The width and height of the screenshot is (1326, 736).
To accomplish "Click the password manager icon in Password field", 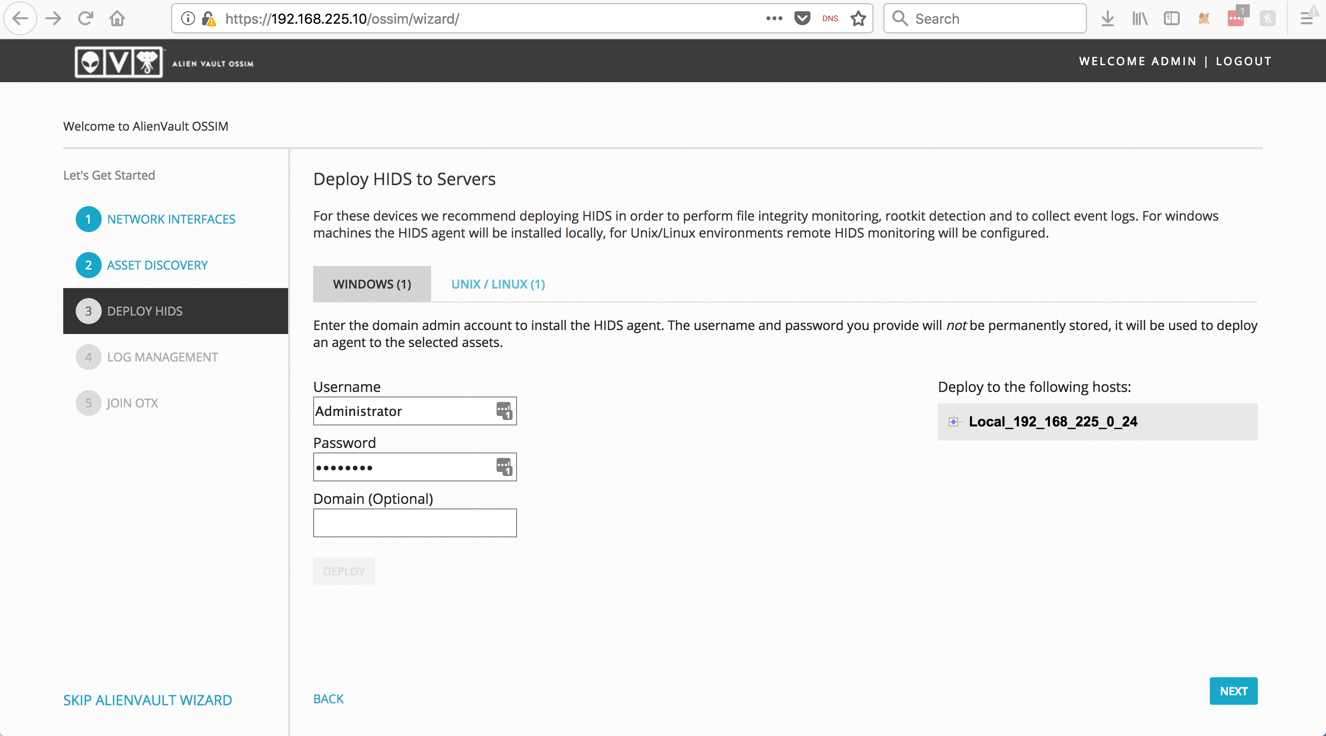I will [x=504, y=467].
